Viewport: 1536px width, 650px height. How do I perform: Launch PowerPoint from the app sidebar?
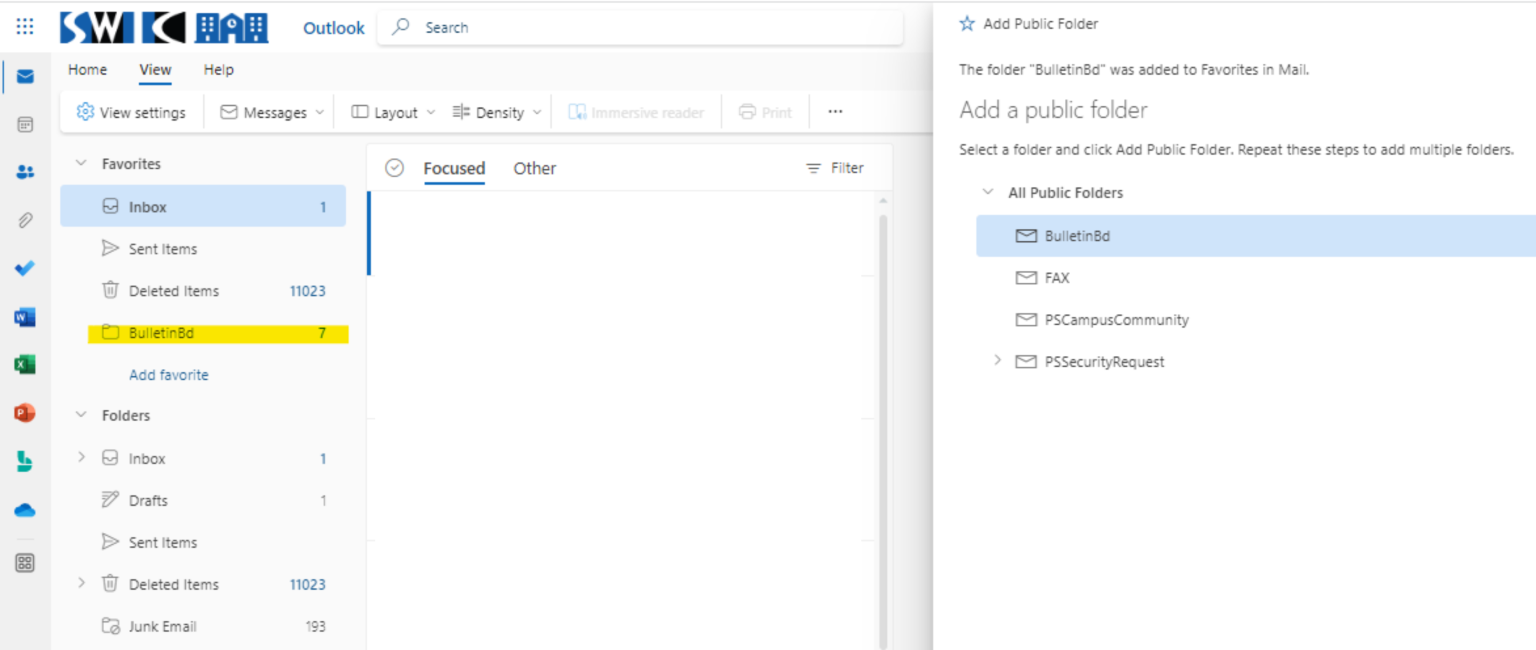[x=25, y=413]
